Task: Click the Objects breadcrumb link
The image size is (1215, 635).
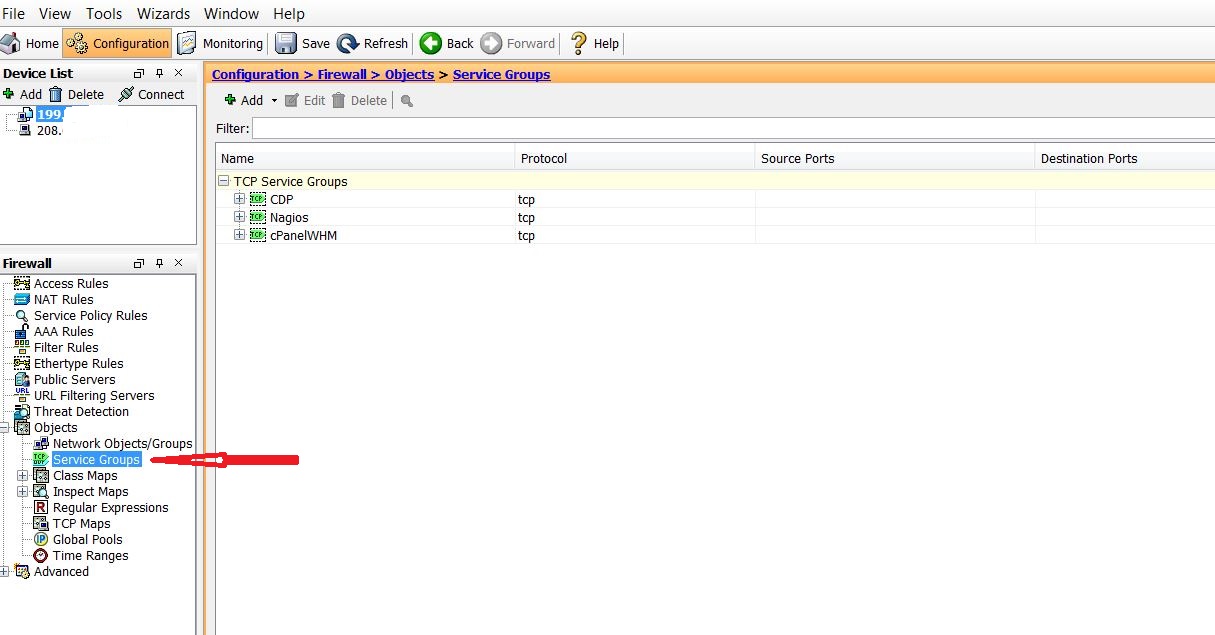Action: click(409, 74)
